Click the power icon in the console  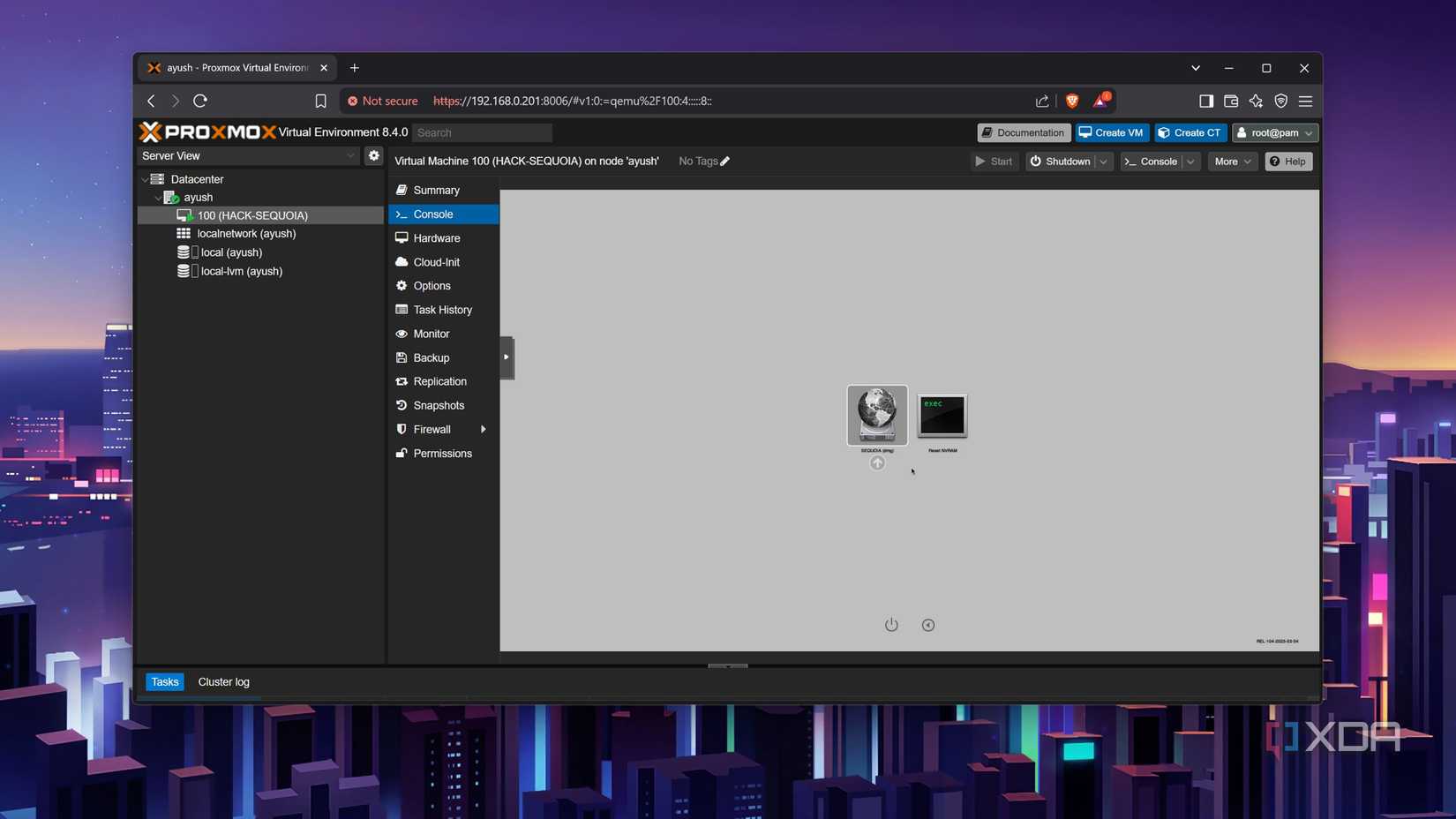coord(891,625)
